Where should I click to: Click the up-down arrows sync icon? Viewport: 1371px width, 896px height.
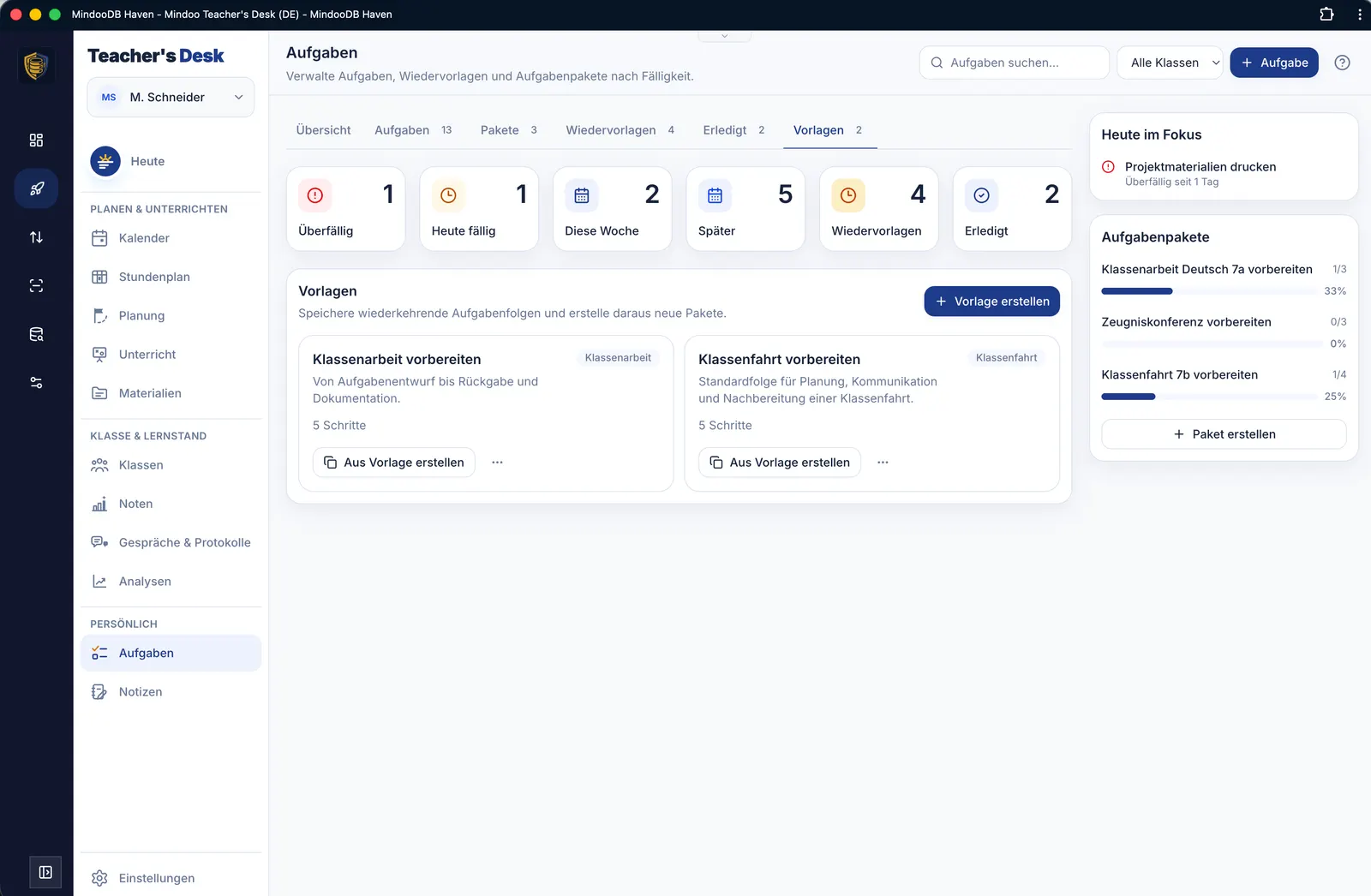click(36, 237)
